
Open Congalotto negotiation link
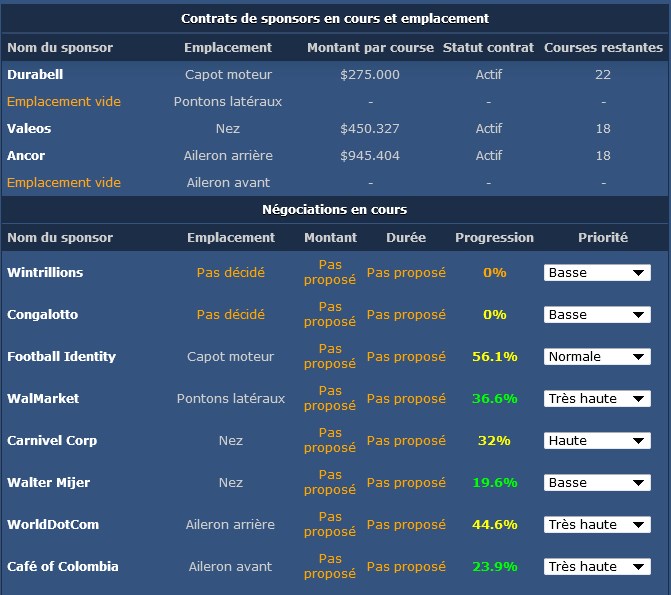(x=42, y=315)
